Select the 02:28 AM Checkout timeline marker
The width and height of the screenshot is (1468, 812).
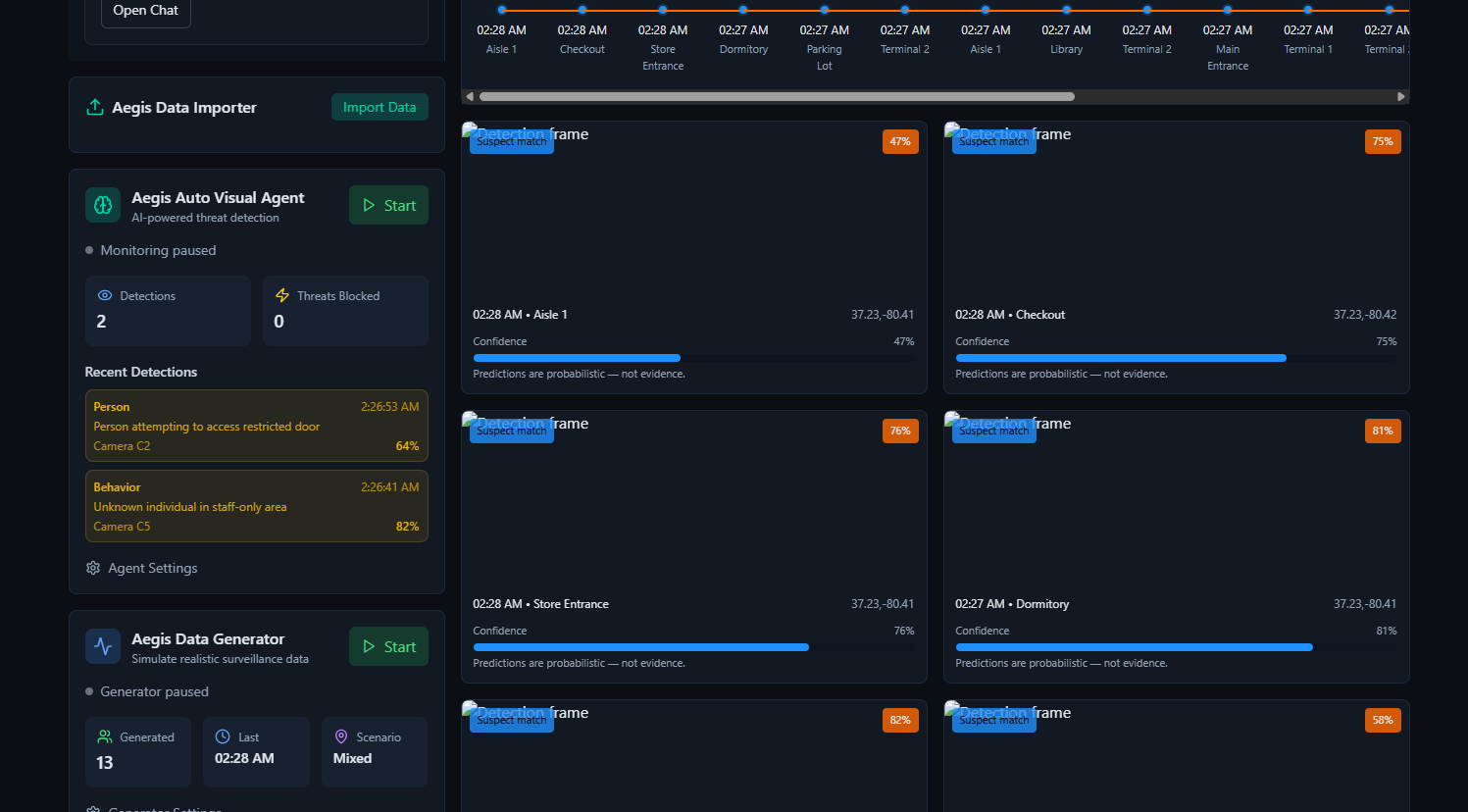[x=582, y=10]
